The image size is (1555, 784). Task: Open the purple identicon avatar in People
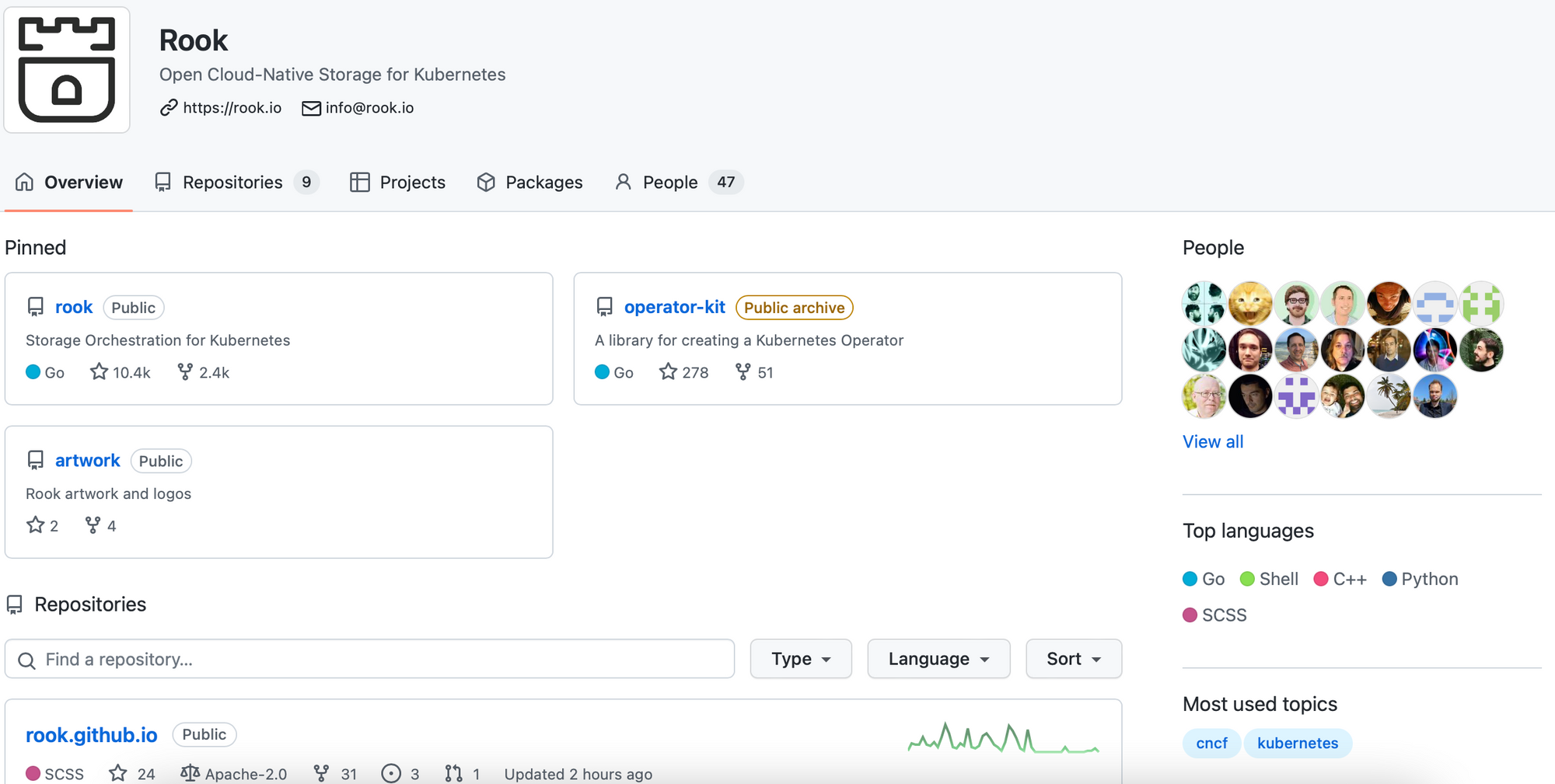click(1296, 396)
